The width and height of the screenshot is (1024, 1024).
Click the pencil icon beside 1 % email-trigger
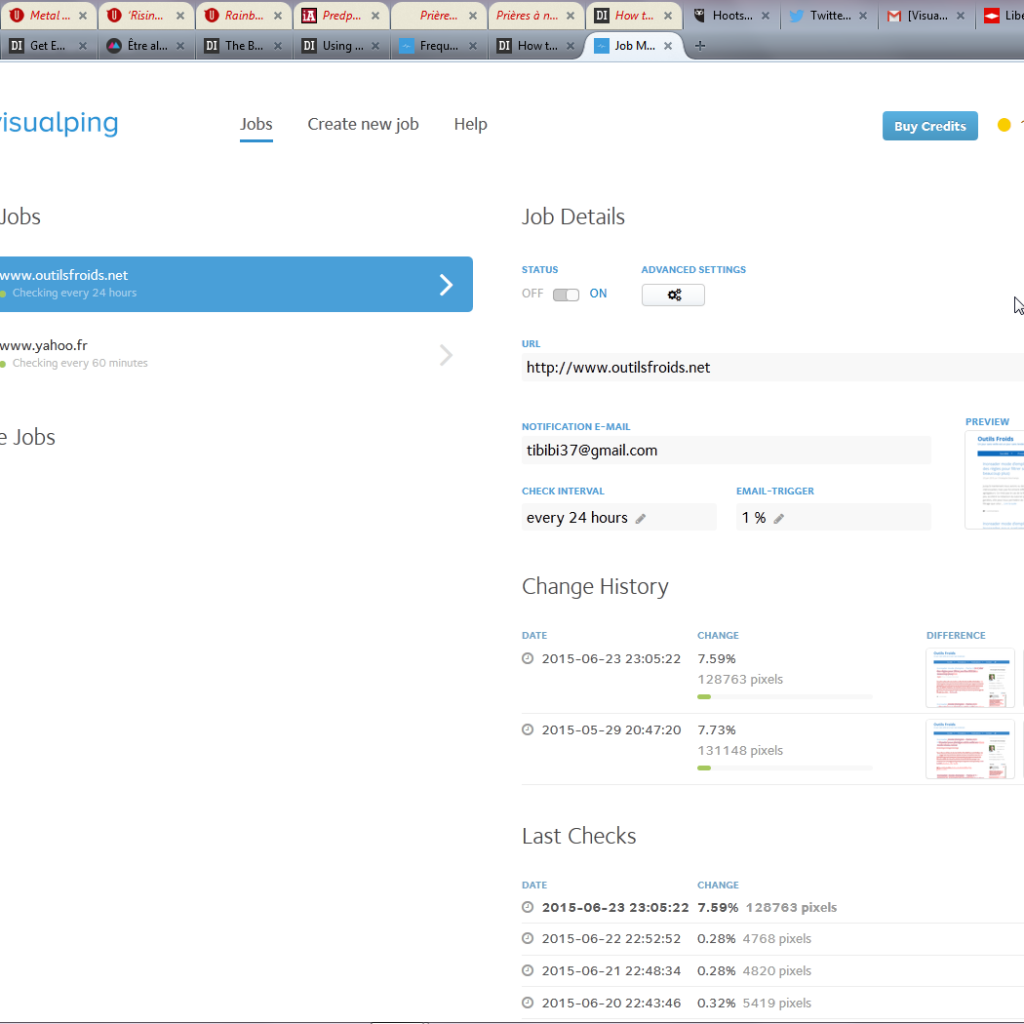click(778, 519)
